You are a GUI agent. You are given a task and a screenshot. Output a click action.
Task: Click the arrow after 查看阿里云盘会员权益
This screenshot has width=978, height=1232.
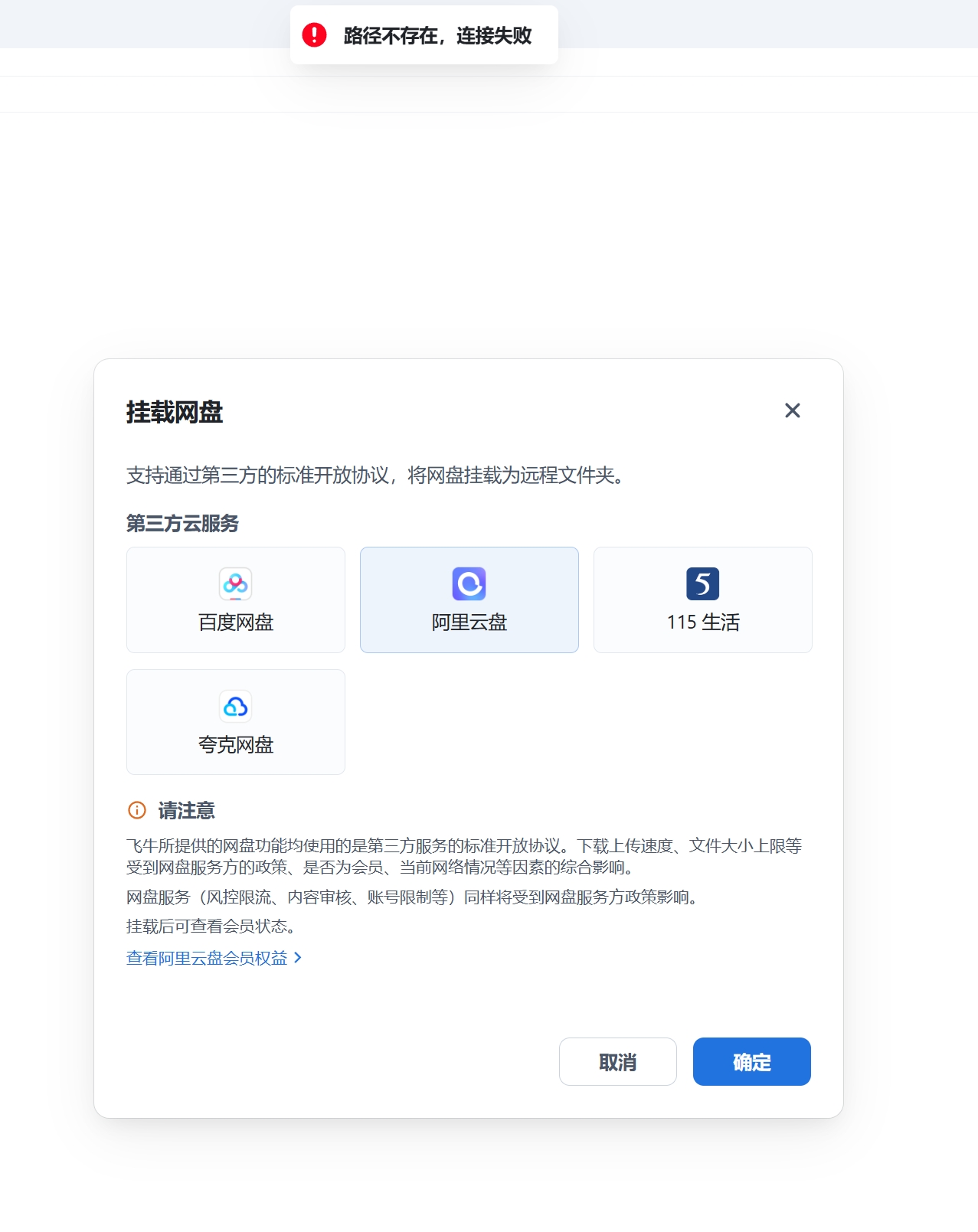click(x=298, y=958)
